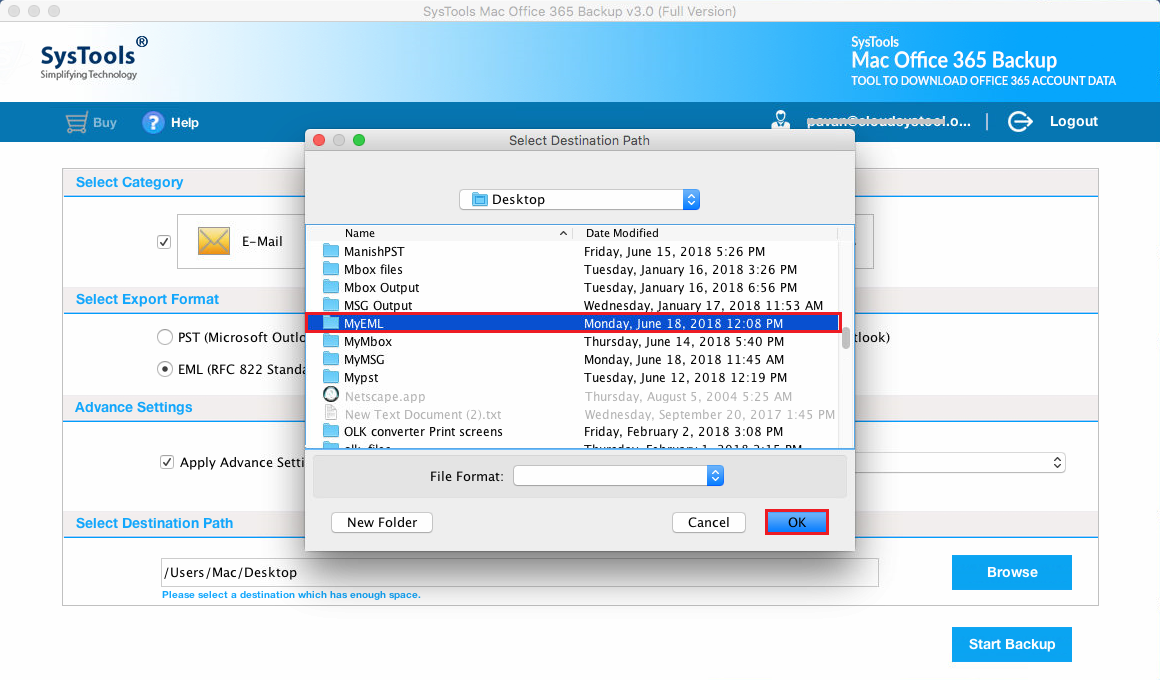The height and width of the screenshot is (680, 1160).
Task: Select PST (Microsoft Outlook) radio option
Action: 165,337
